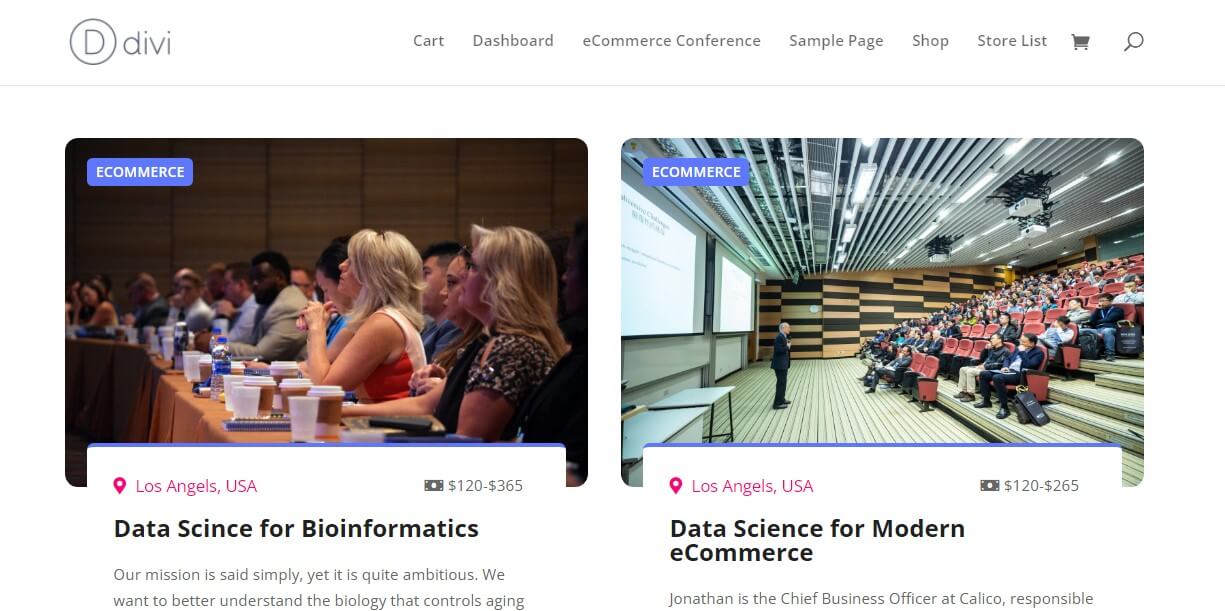
Task: Click ECOMMERCE badge on the right card
Action: (696, 172)
